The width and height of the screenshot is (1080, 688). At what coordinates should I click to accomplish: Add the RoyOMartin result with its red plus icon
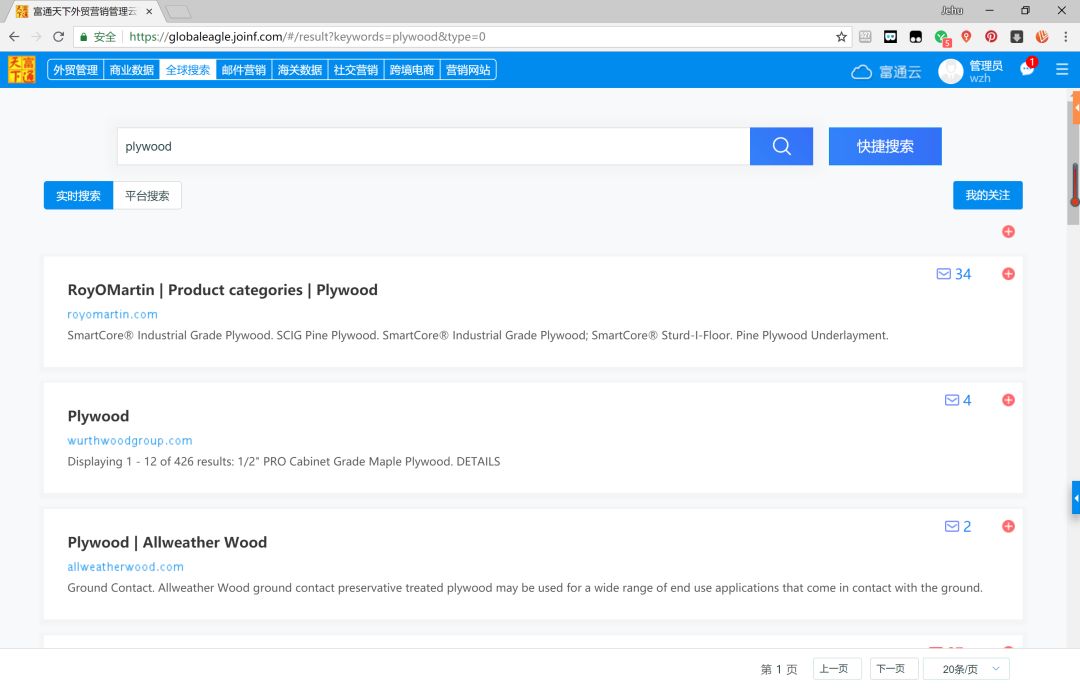click(x=1008, y=274)
